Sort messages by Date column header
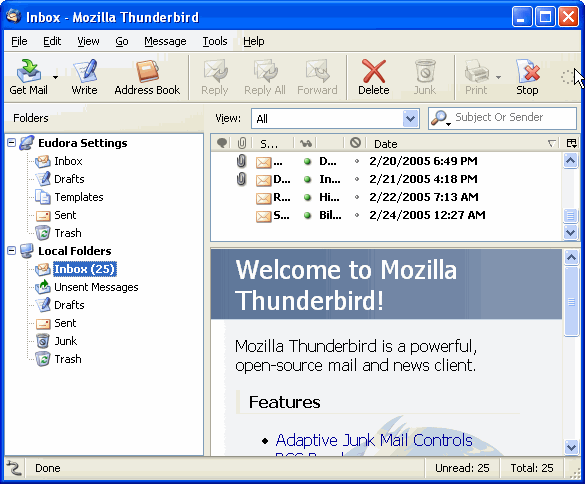The width and height of the screenshot is (585, 484). [462, 143]
